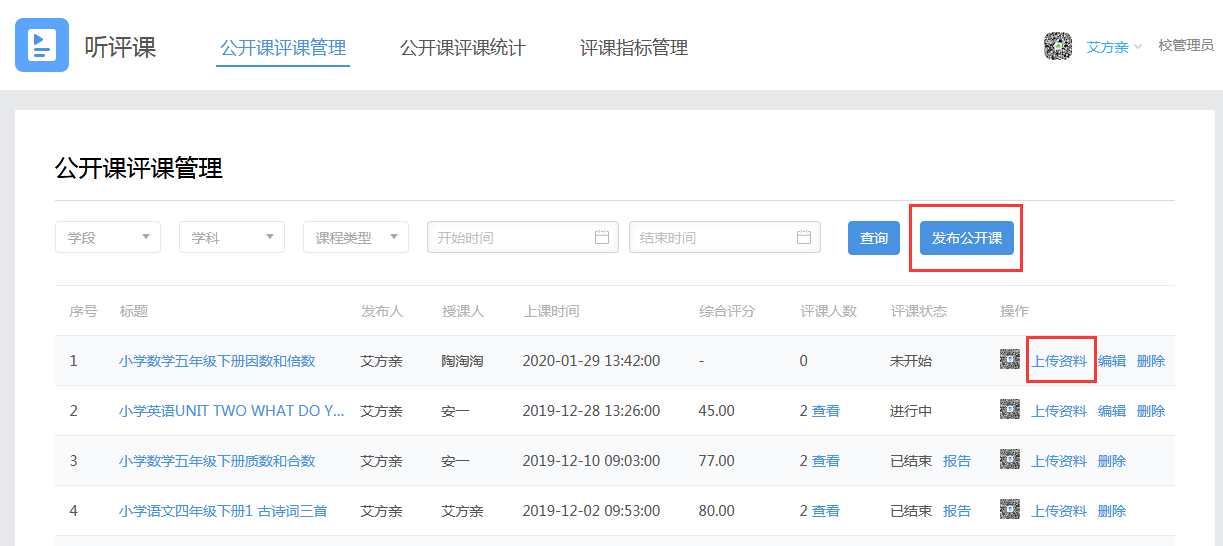This screenshot has height=546, width=1223.
Task: Click 上传资料 for the first course
Action: (x=1059, y=361)
